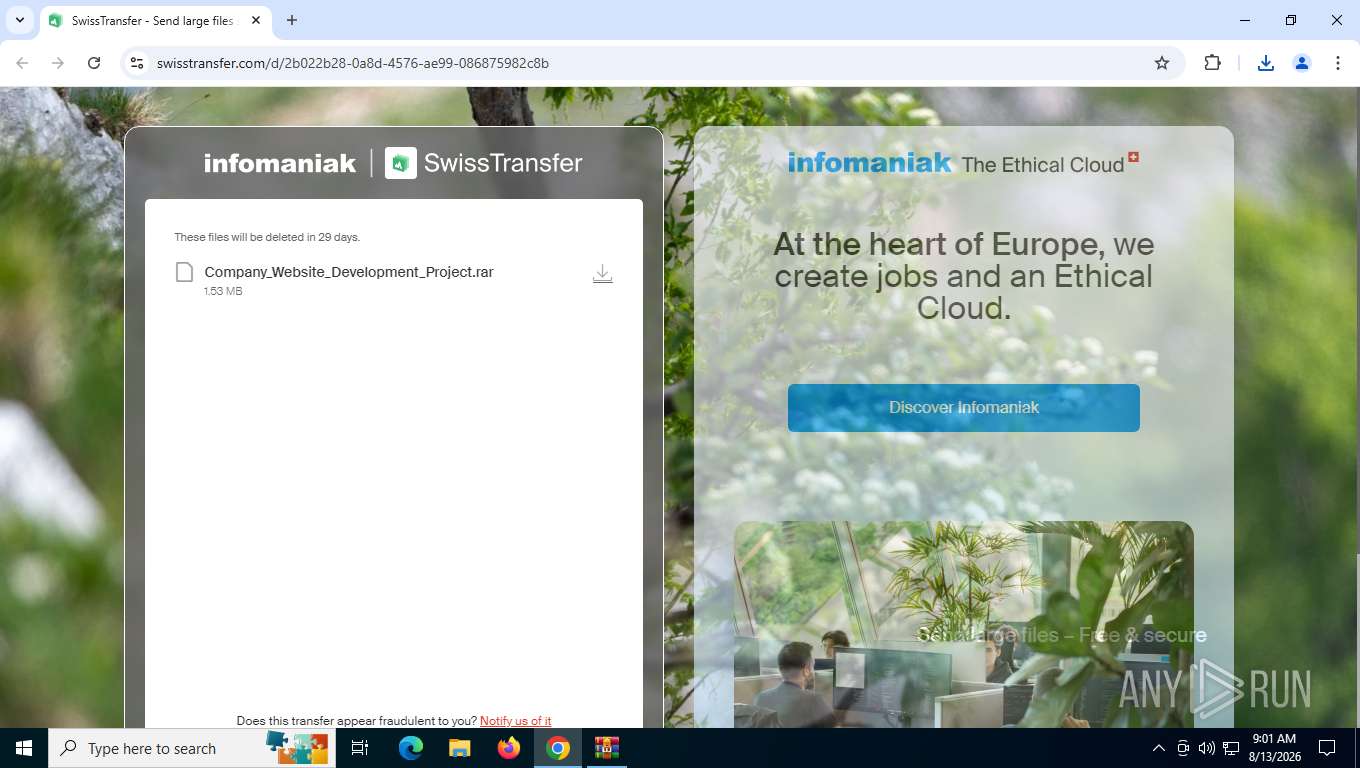1360x768 pixels.
Task: Click the Notify us of it link
Action: [x=515, y=721]
